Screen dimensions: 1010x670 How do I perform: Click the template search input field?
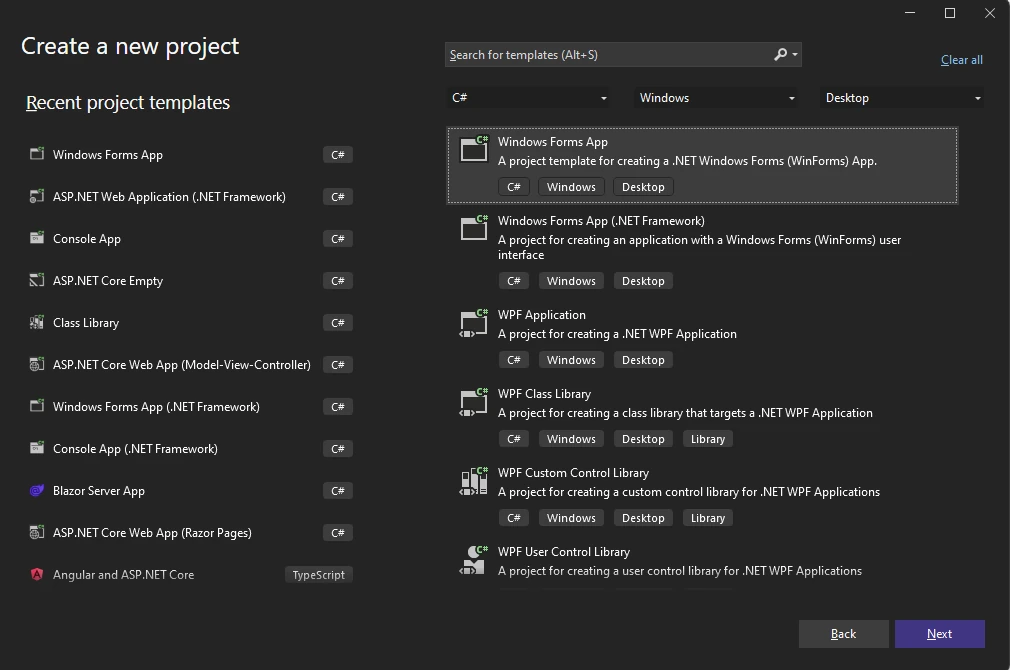pyautogui.click(x=600, y=54)
